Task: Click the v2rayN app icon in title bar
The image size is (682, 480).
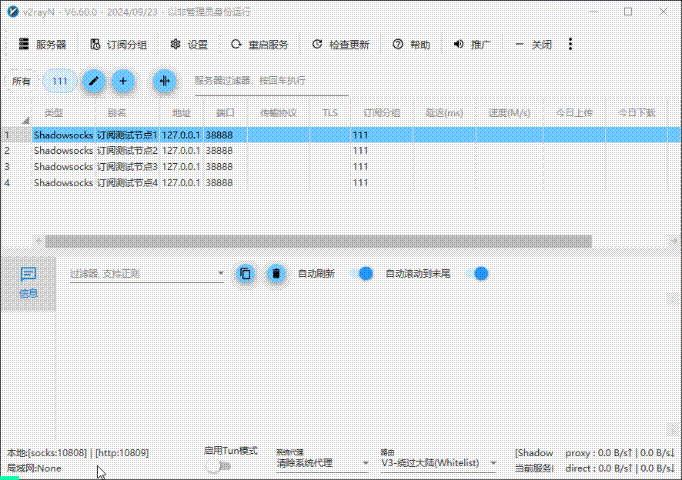Action: coord(13,11)
